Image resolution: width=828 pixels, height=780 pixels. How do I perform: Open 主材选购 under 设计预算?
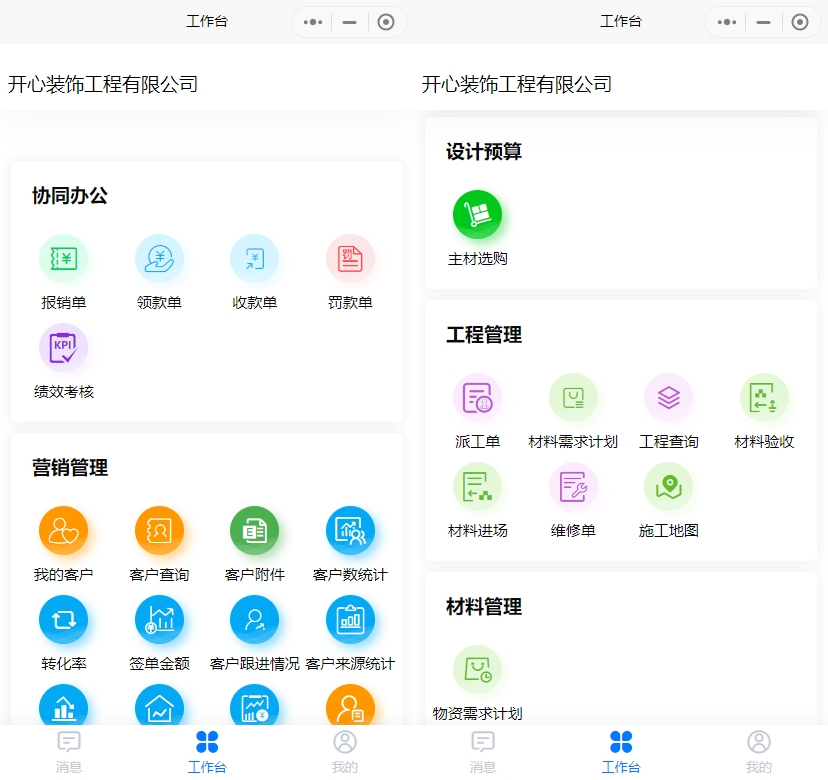(x=477, y=213)
